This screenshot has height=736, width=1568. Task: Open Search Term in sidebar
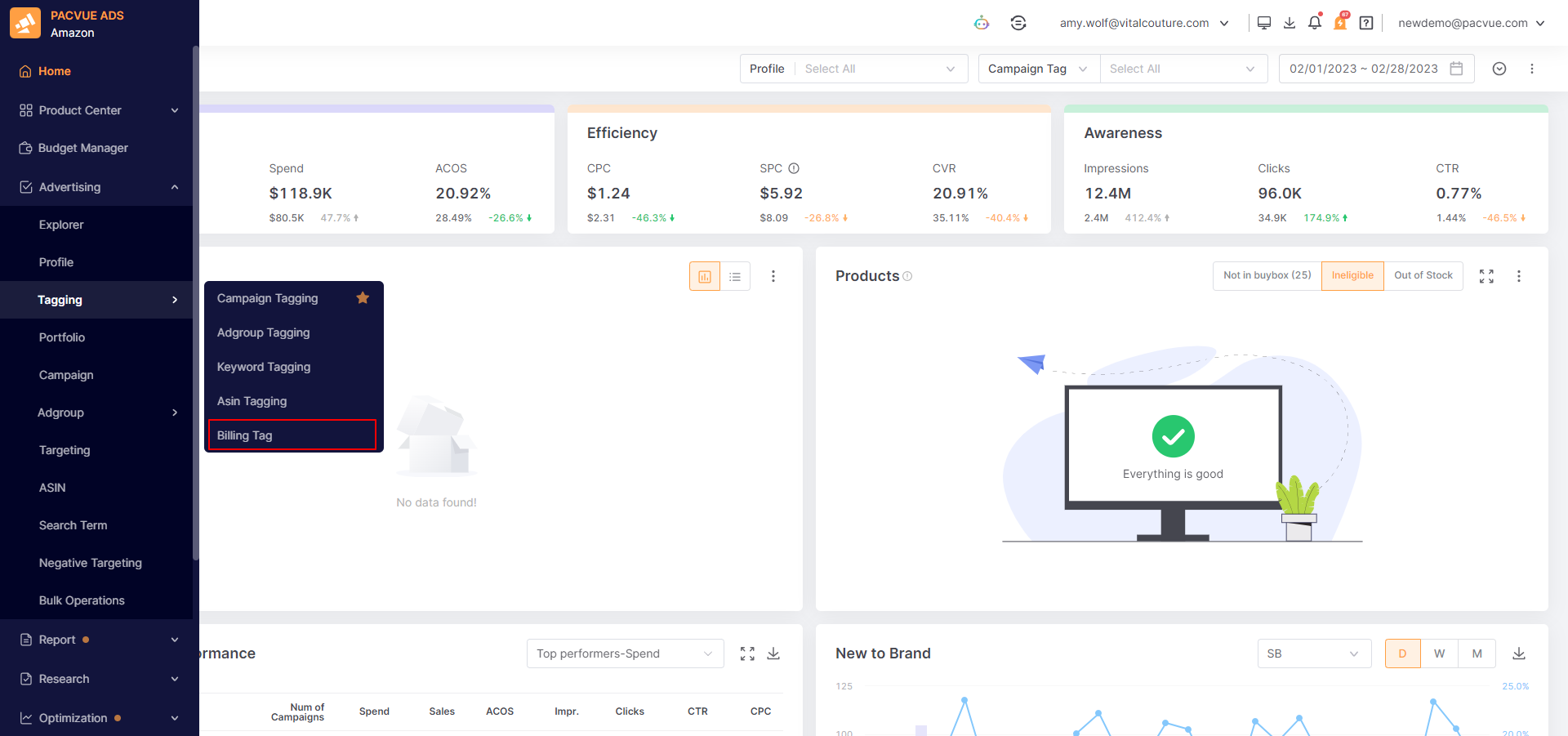click(x=73, y=525)
